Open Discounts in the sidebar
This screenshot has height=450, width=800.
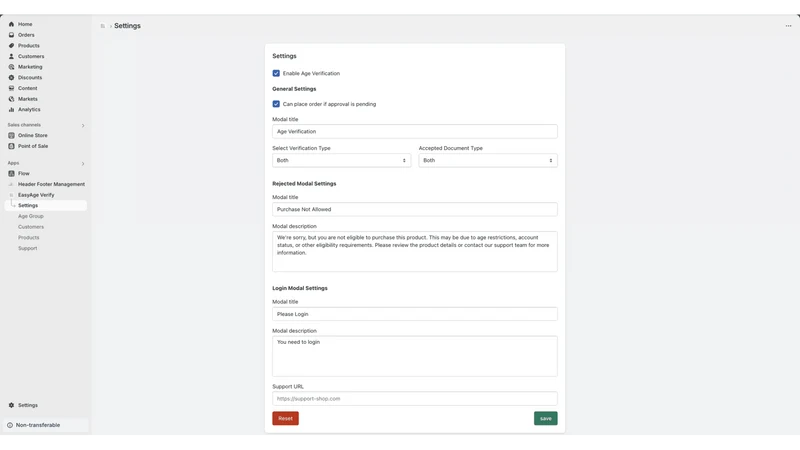30,78
